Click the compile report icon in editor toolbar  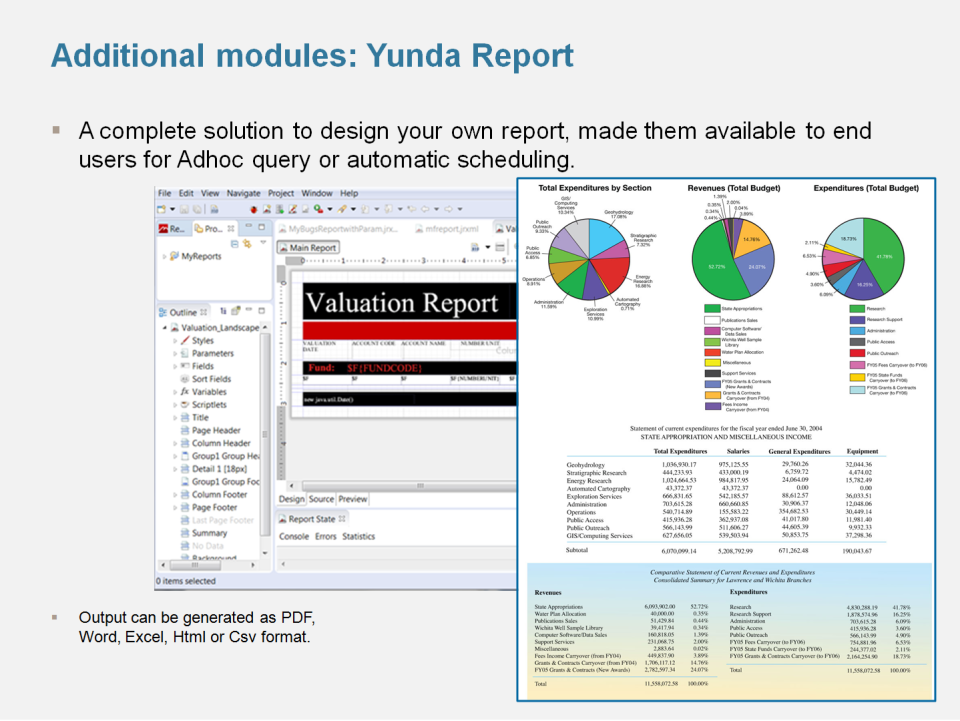(474, 247)
